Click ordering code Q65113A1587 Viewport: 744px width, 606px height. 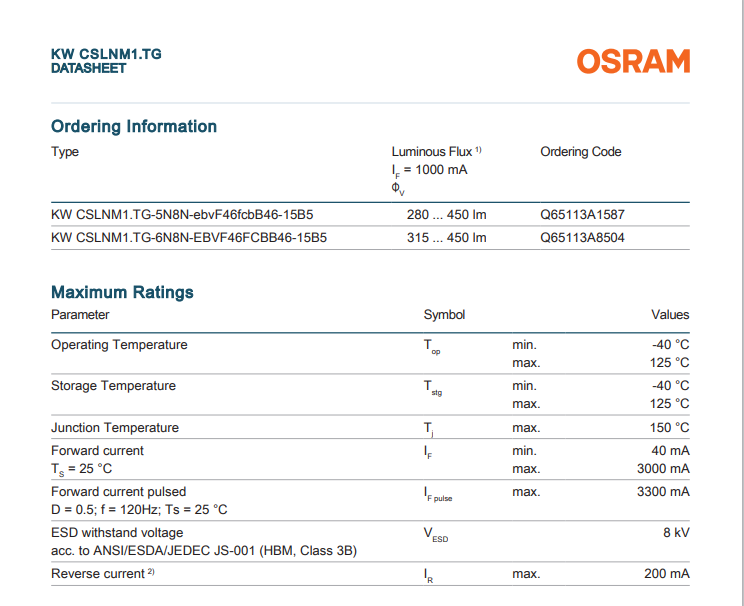click(583, 214)
